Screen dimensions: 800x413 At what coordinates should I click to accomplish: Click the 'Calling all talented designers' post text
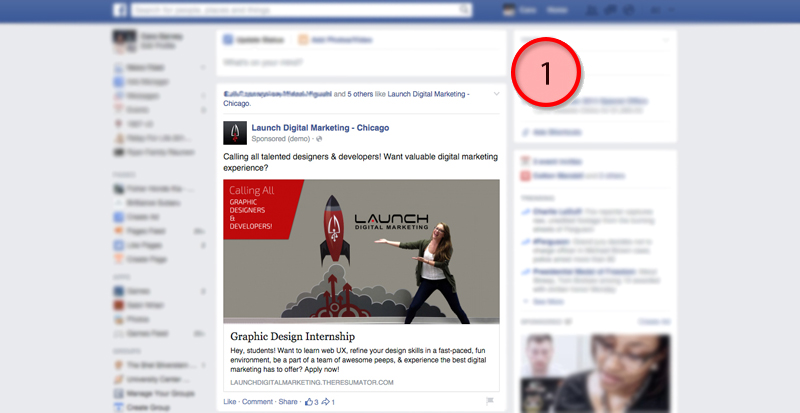[x=360, y=162]
